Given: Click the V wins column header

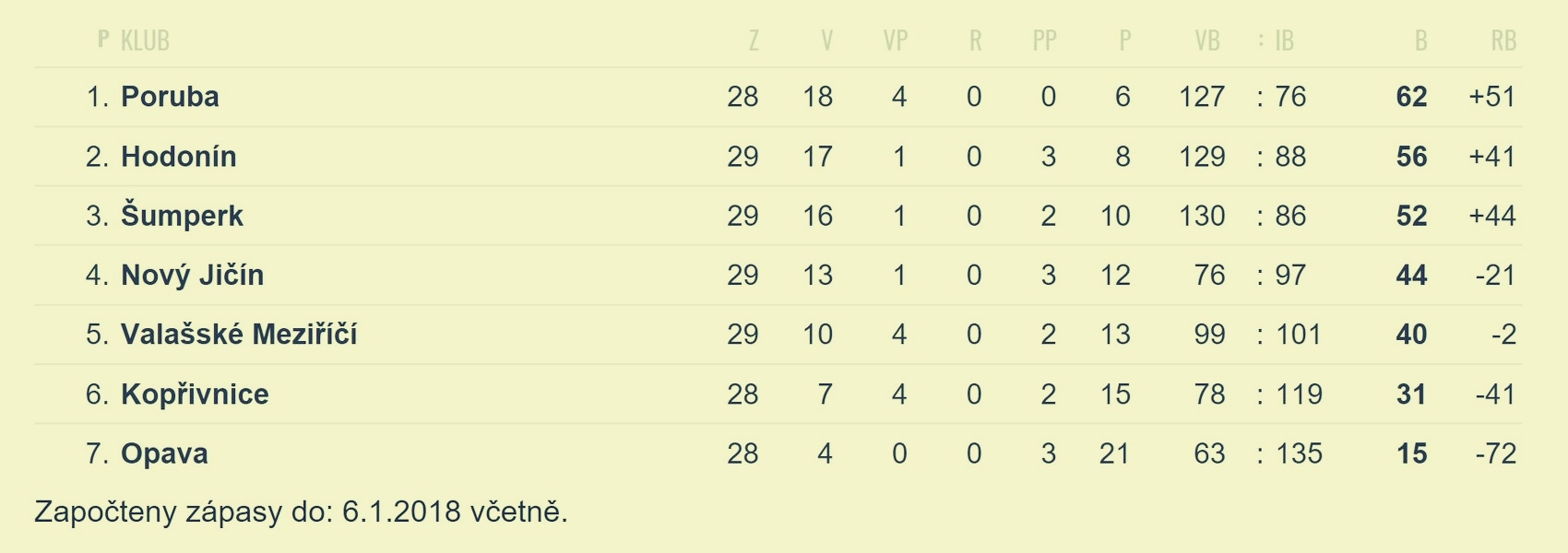Looking at the screenshot, I should [x=826, y=41].
